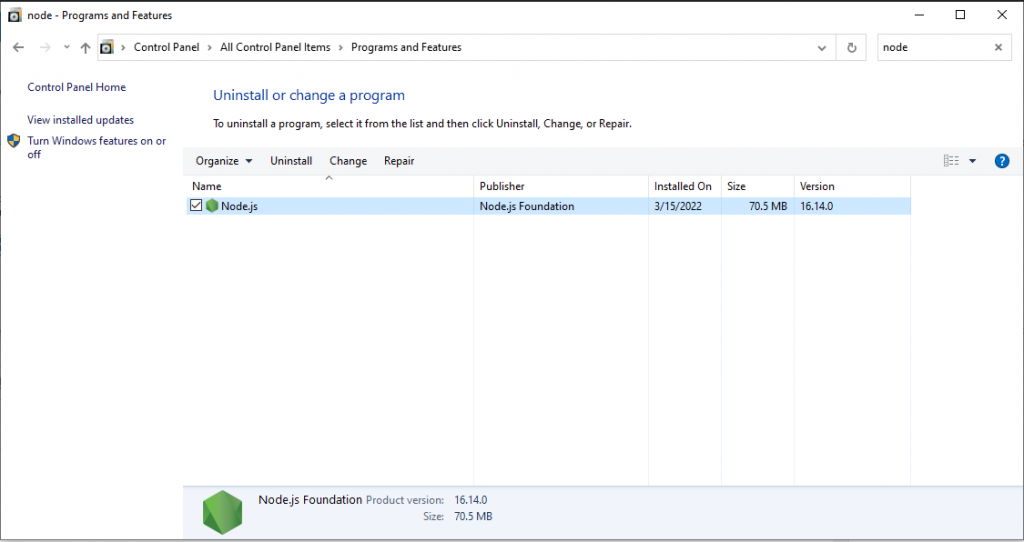1024x542 pixels.
Task: Click the Control Panel icon in address bar
Action: 106,47
